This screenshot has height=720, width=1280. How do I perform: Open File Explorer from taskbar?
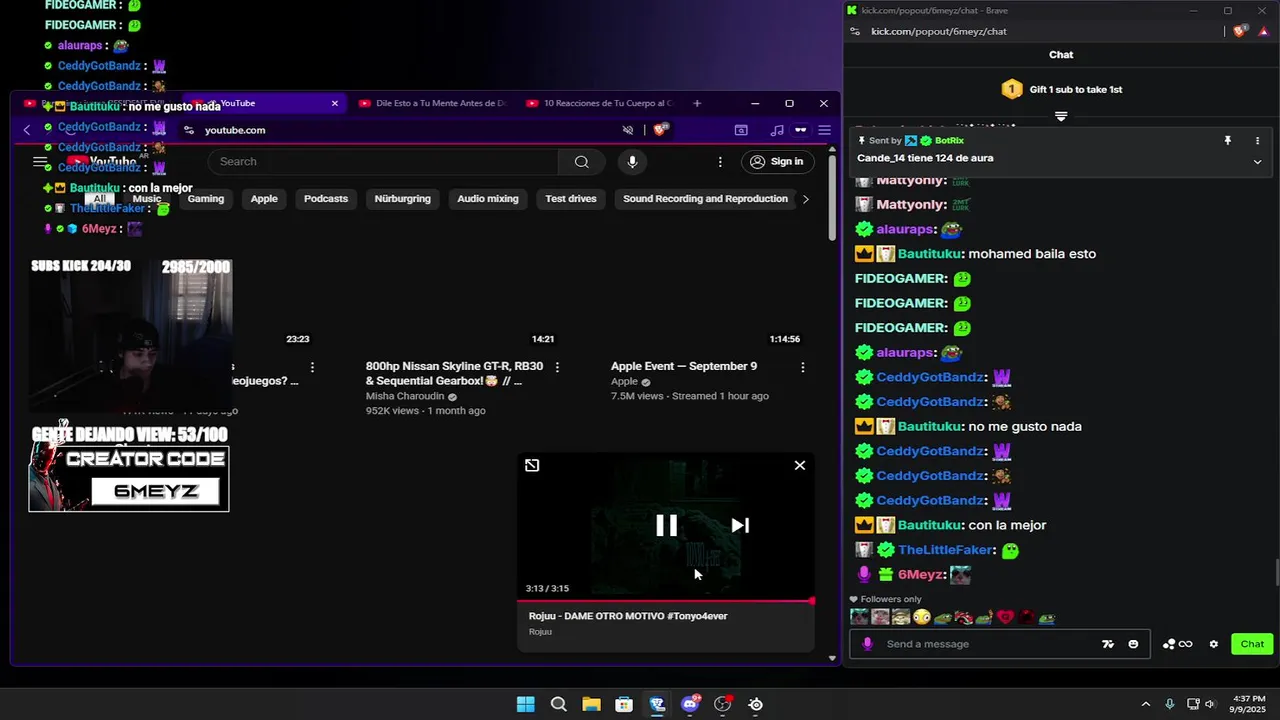(x=591, y=704)
